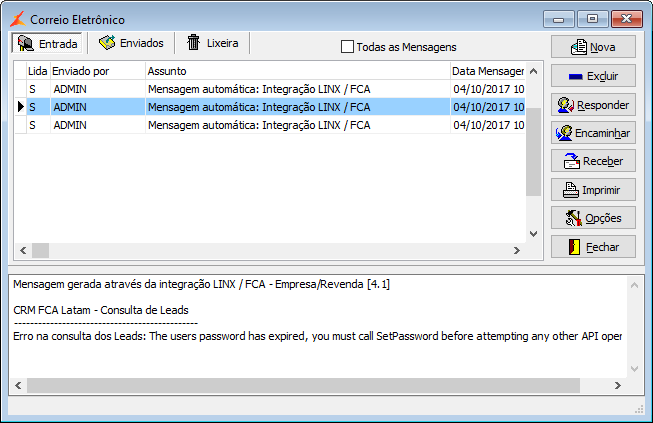The height and width of the screenshot is (423, 653).
Task: Select the third Integração LINX / FCA message
Action: pyautogui.click(x=258, y=125)
